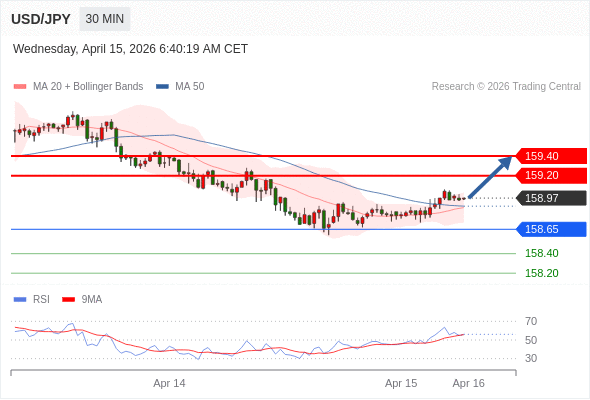This screenshot has width=590, height=400.
Task: Click the 158.20 support level value
Action: 541,273
